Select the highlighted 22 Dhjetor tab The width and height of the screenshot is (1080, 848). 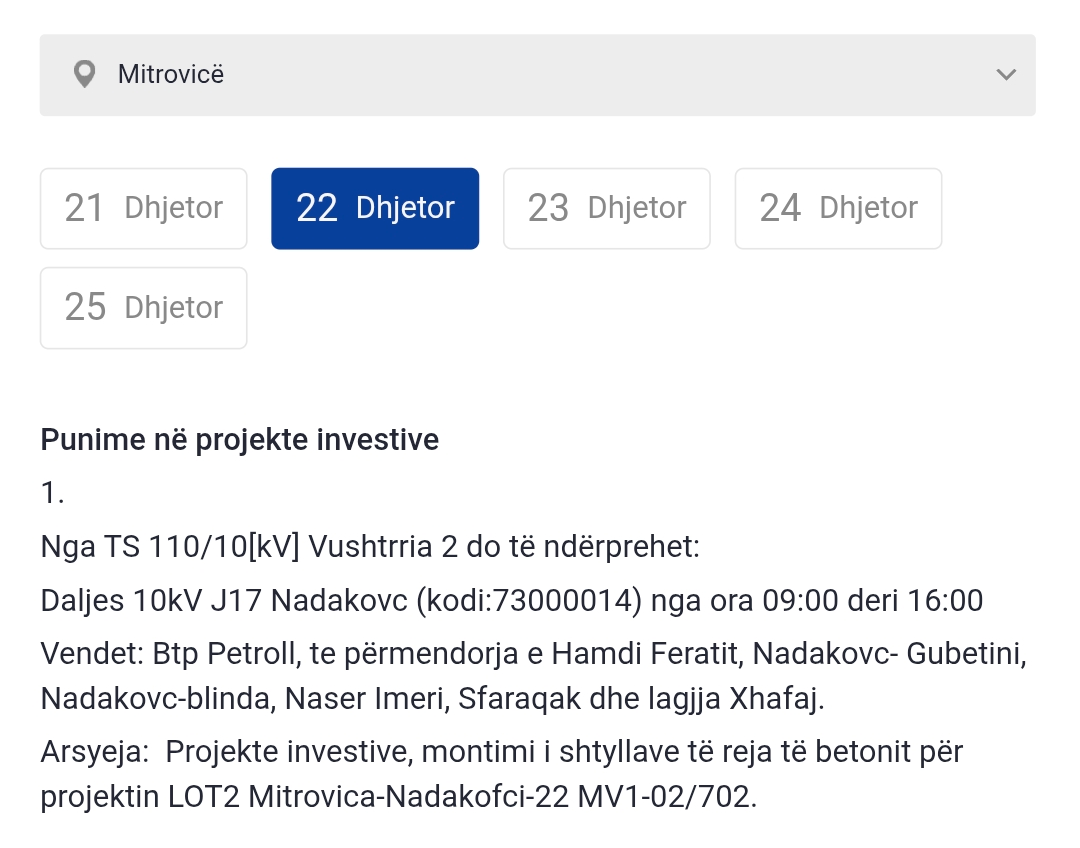coord(375,208)
